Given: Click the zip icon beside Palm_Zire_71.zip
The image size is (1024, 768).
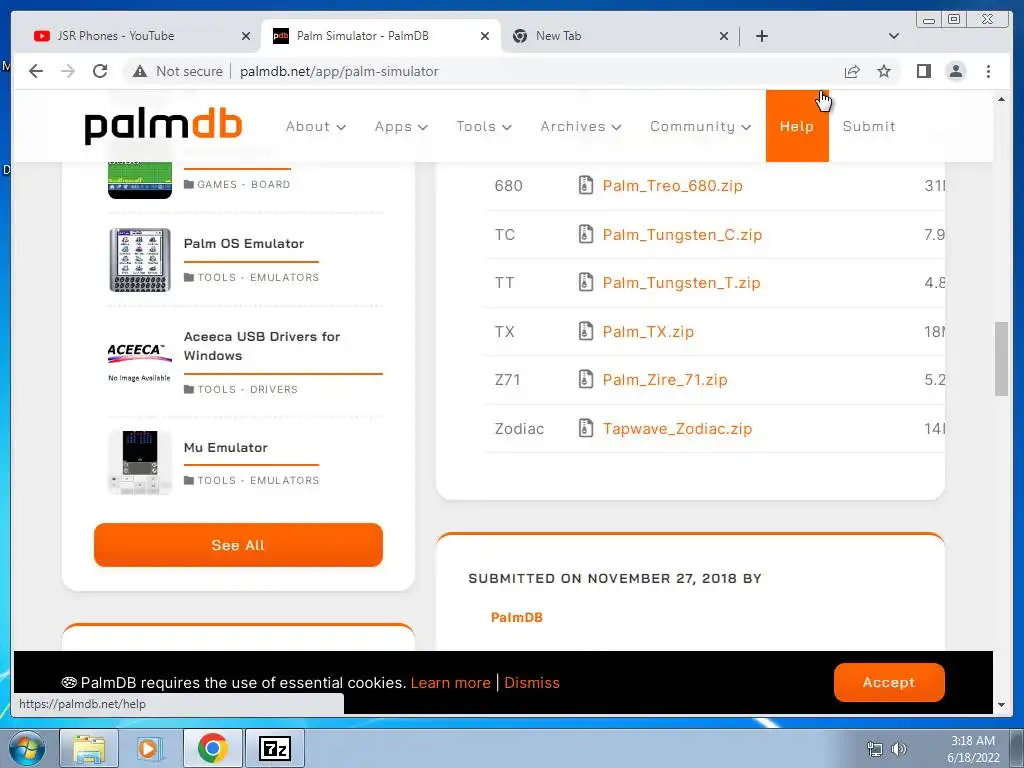Looking at the screenshot, I should tap(586, 379).
